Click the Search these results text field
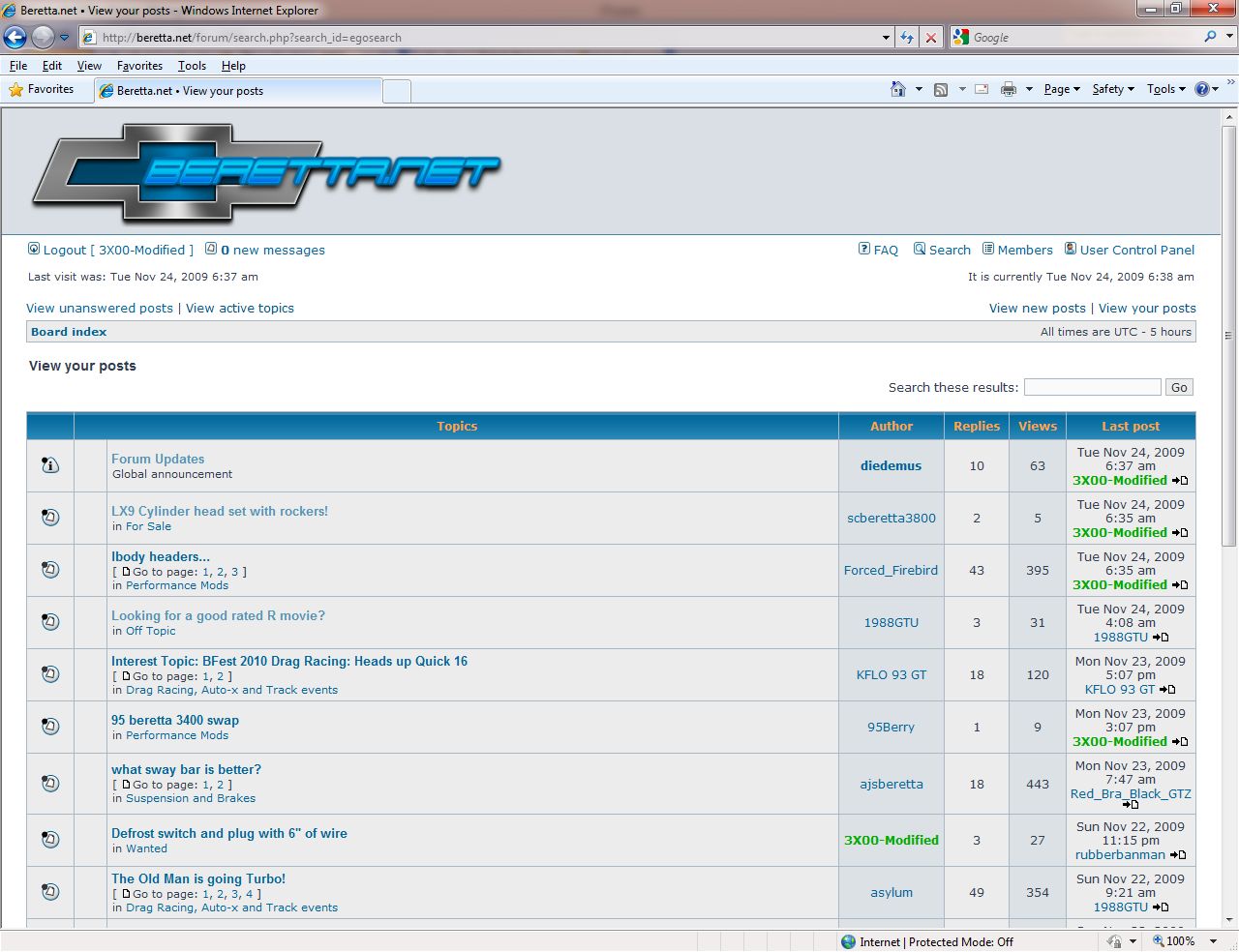This screenshot has width=1239, height=952. (x=1092, y=387)
